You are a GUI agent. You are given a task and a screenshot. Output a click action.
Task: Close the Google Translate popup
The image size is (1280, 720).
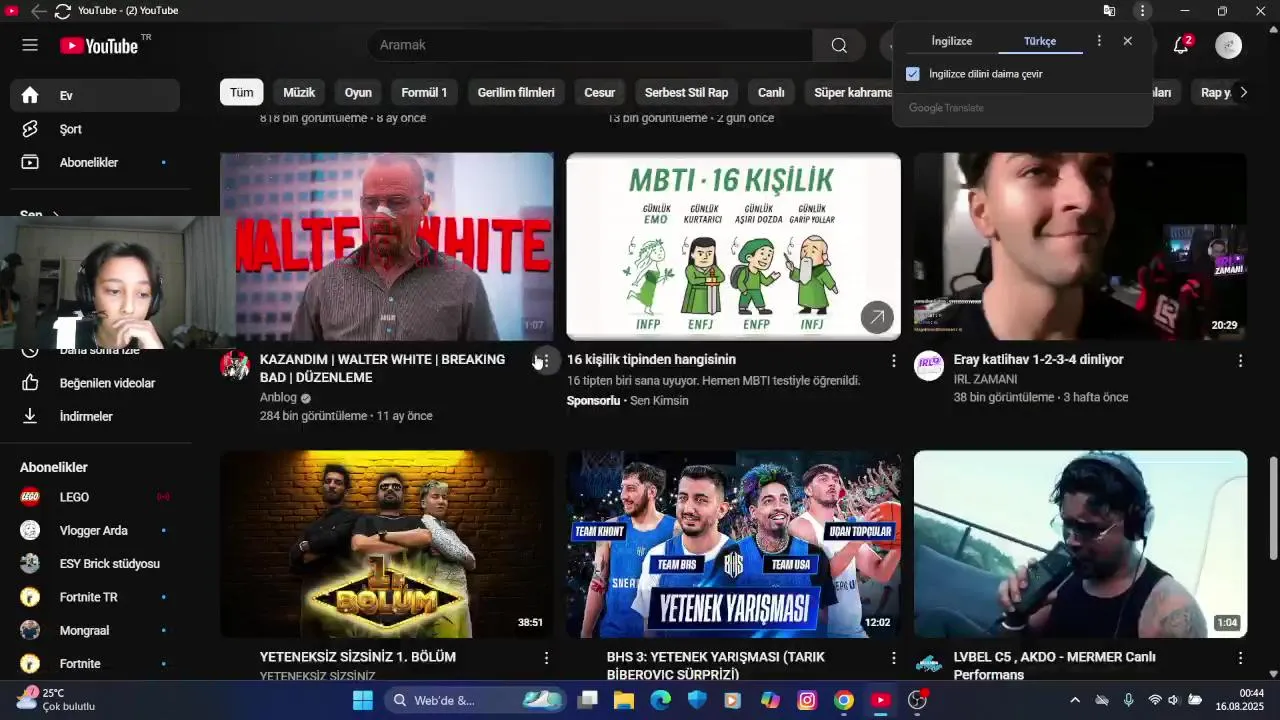tap(1127, 41)
